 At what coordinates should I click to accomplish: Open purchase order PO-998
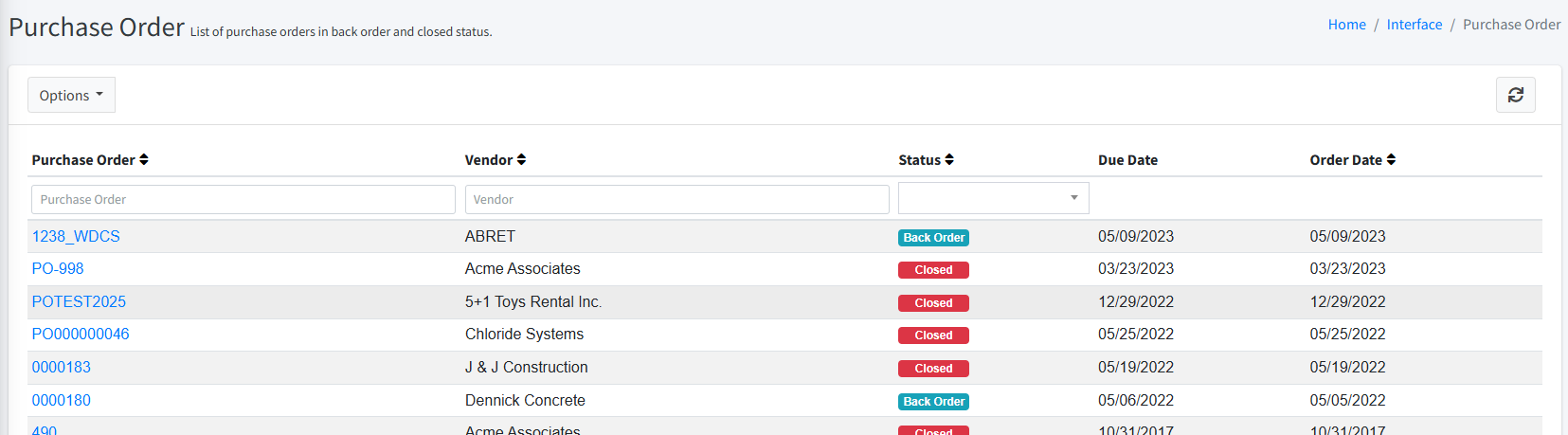tap(58, 268)
